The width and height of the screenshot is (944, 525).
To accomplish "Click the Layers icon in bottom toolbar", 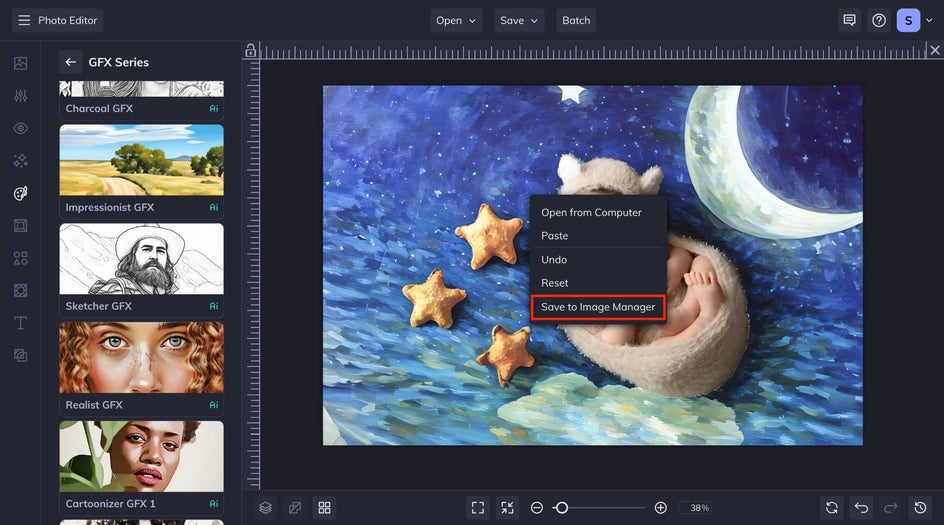I will coord(265,508).
